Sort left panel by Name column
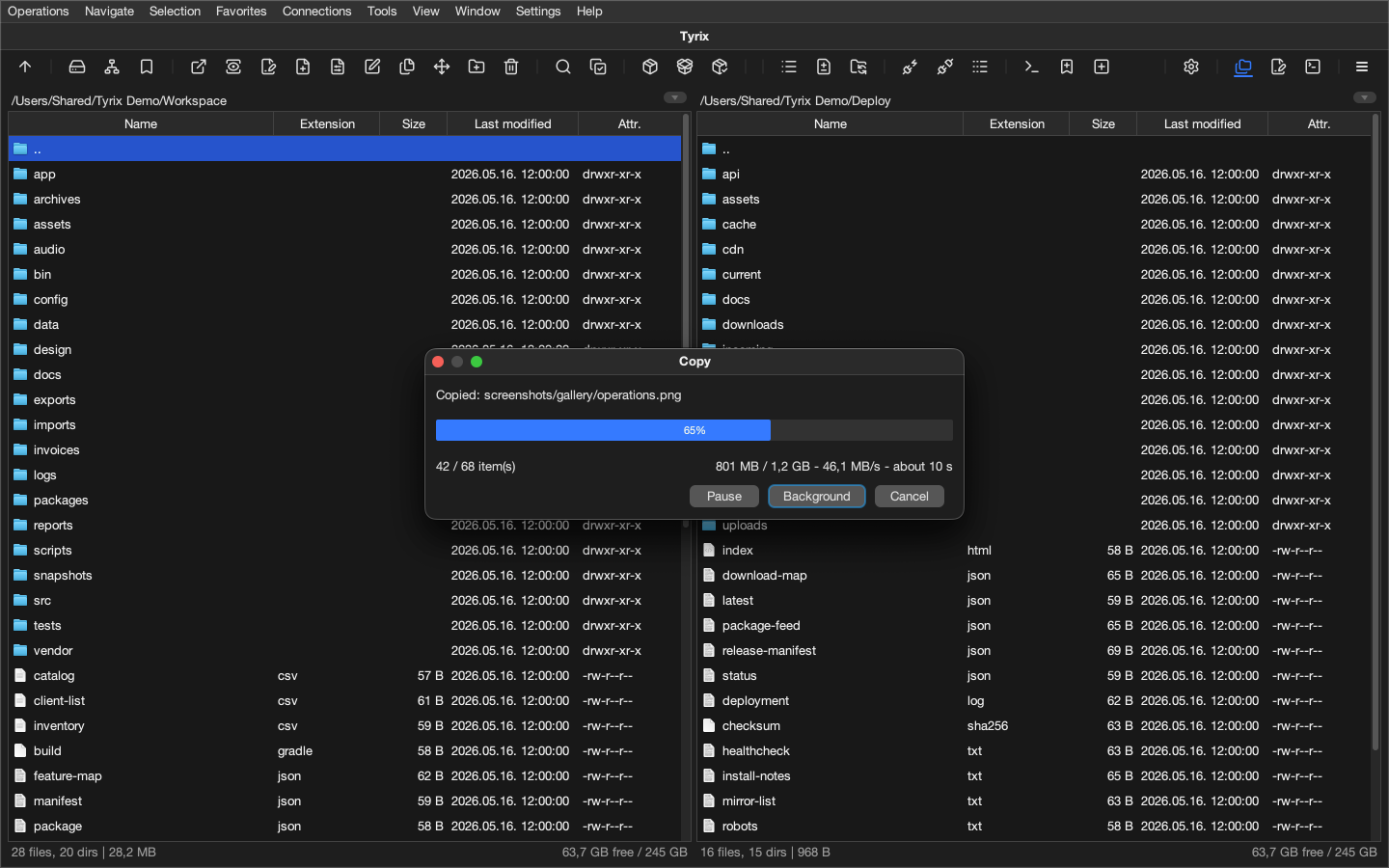The height and width of the screenshot is (868, 1389). click(141, 123)
